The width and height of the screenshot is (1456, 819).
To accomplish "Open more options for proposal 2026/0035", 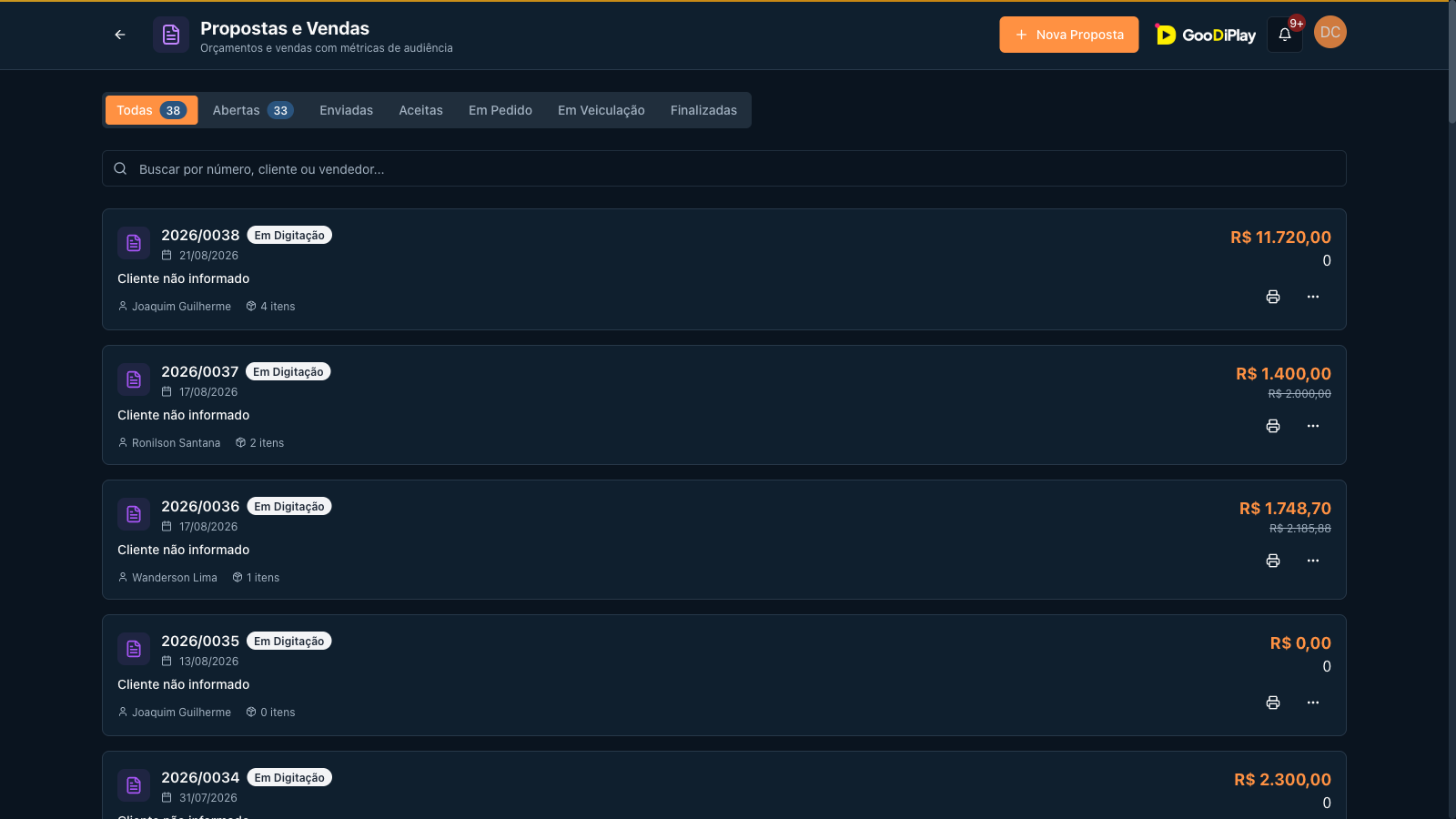I will click(1313, 703).
